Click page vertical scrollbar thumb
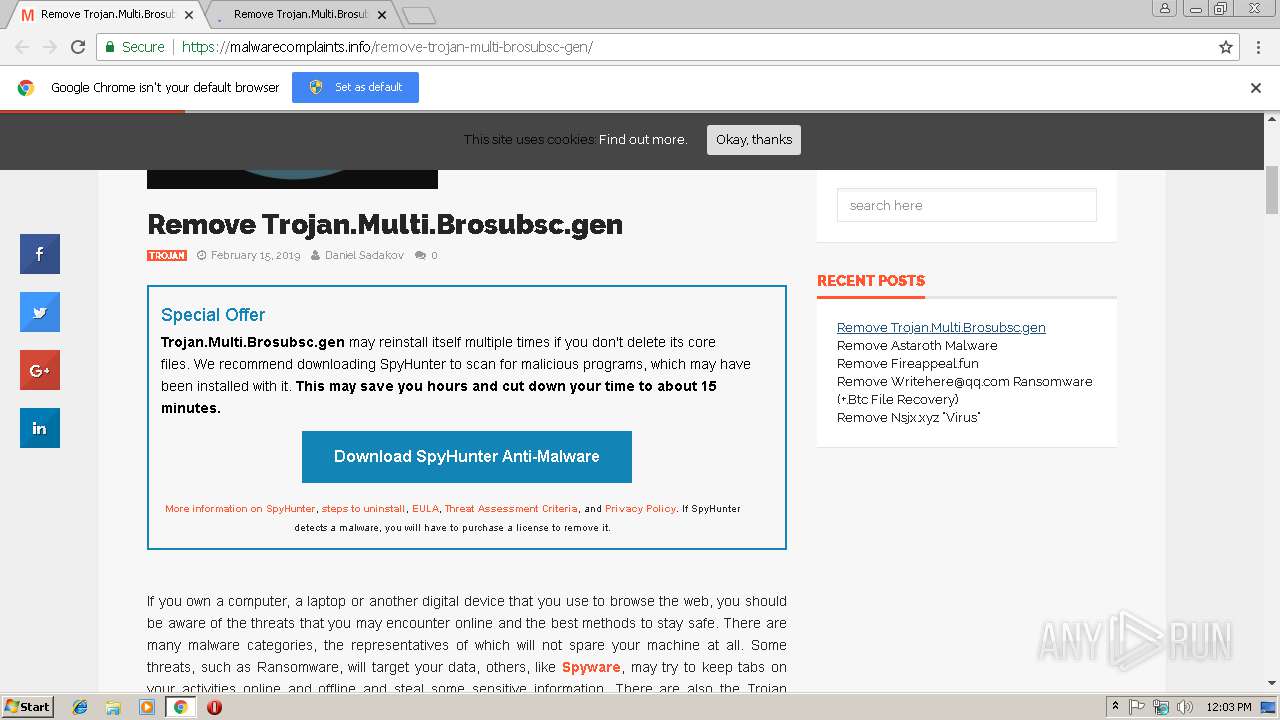Image resolution: width=1280 pixels, height=720 pixels. click(x=1272, y=190)
